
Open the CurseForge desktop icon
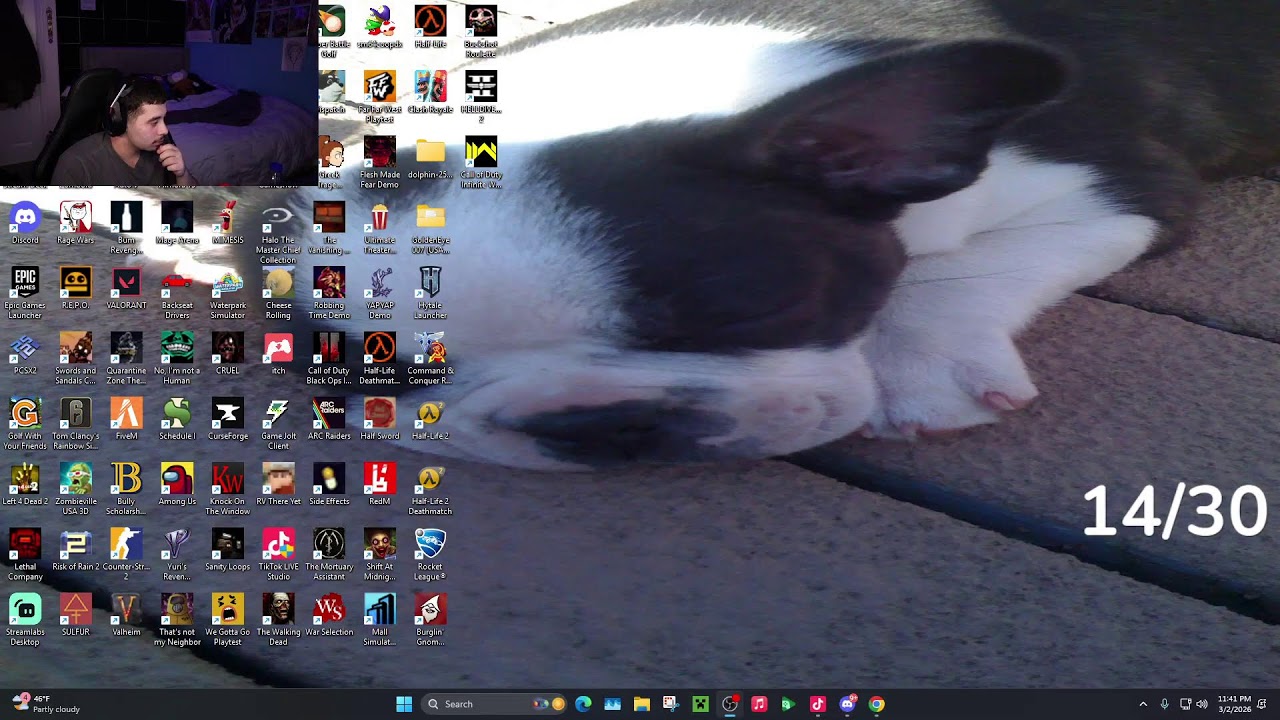coord(227,418)
